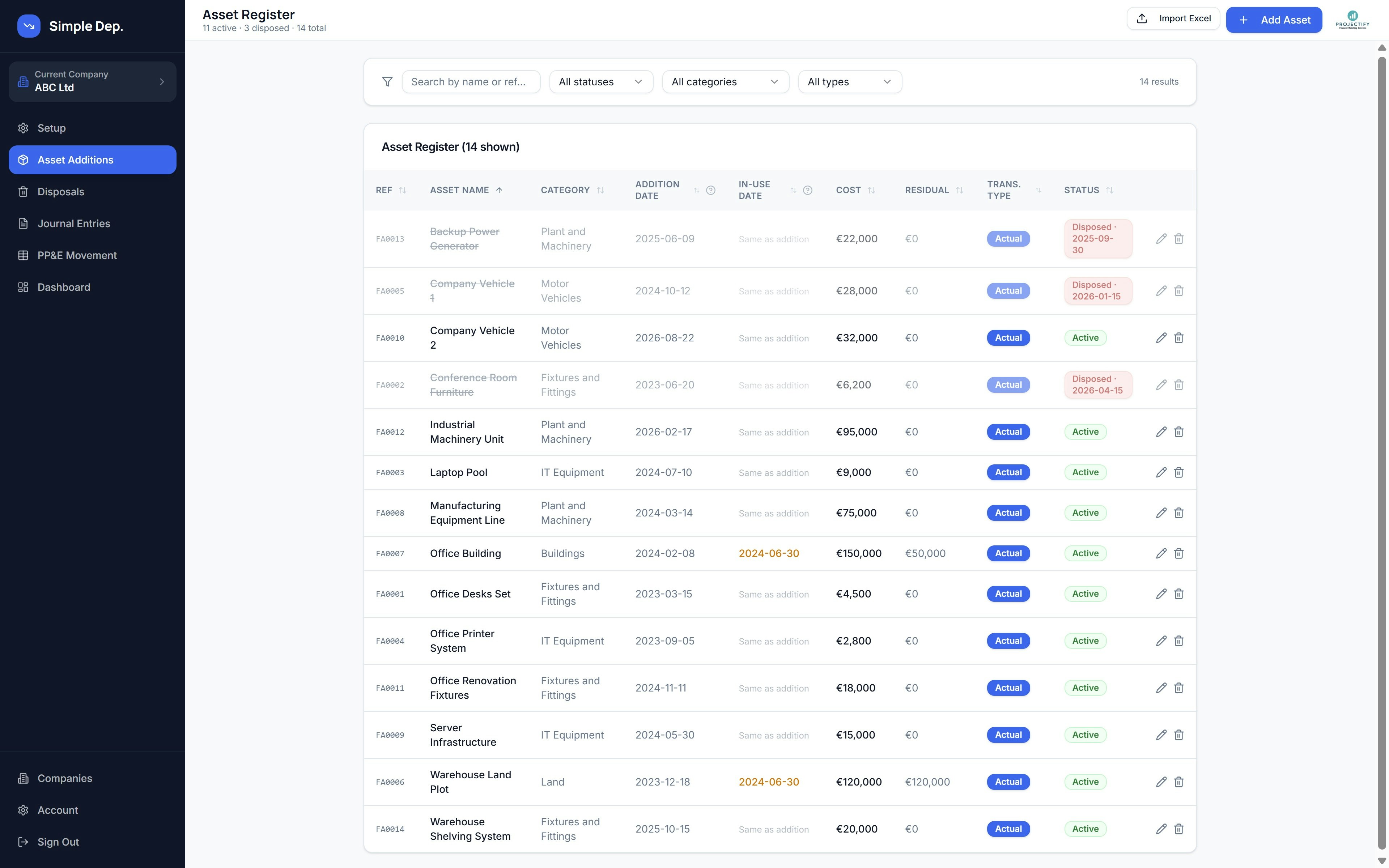Edit the Warehouse Land Plot asset
This screenshot has width=1389, height=868.
[1161, 782]
